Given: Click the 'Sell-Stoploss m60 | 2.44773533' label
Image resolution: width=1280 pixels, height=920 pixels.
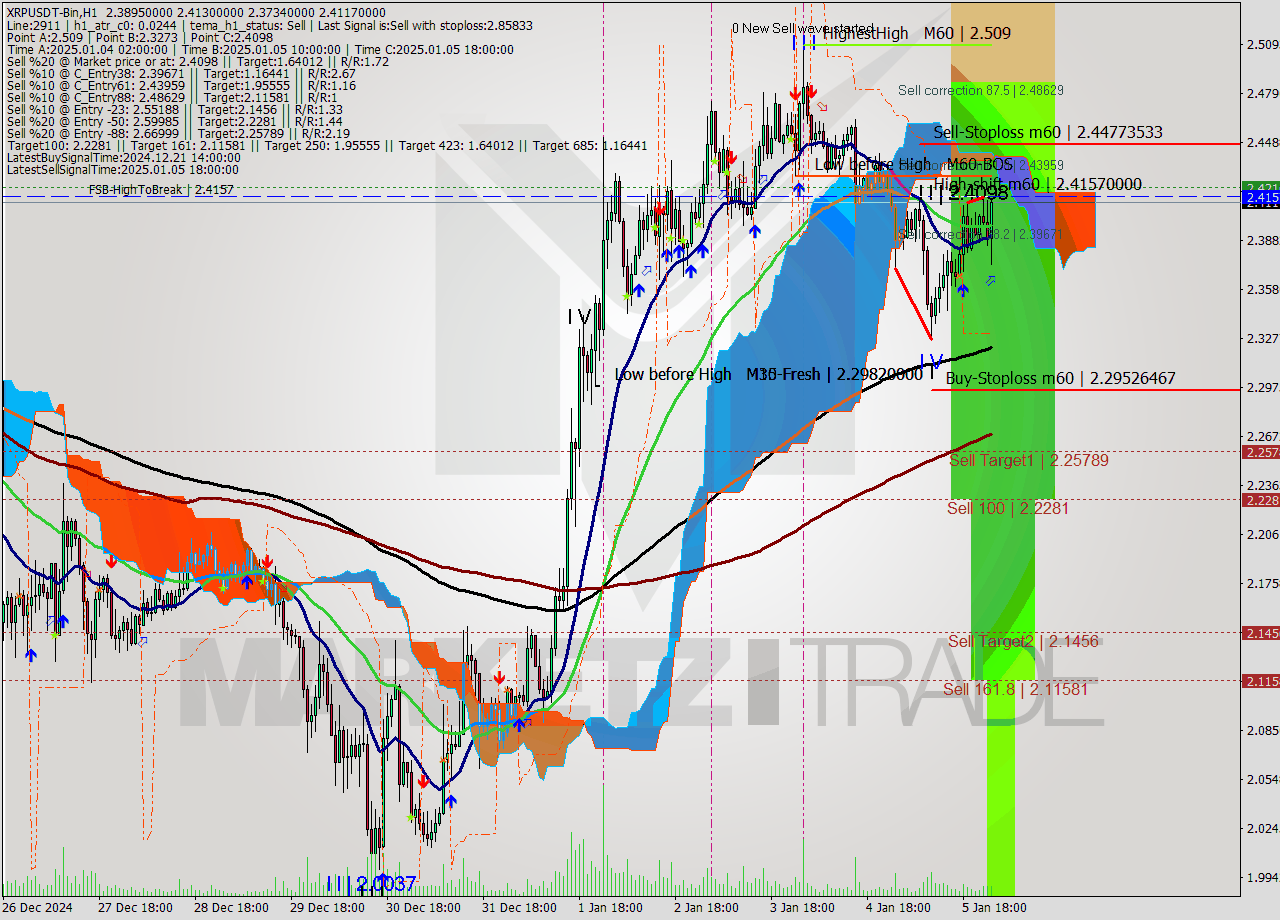Looking at the screenshot, I should point(1048,132).
